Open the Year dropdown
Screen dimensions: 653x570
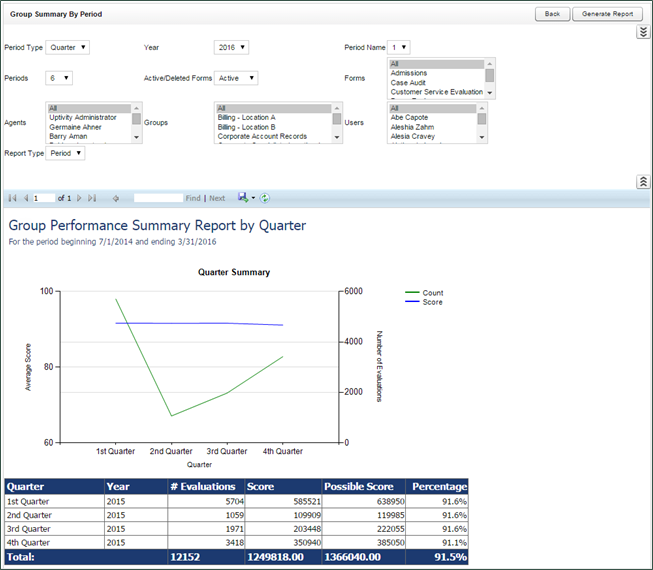click(x=231, y=47)
